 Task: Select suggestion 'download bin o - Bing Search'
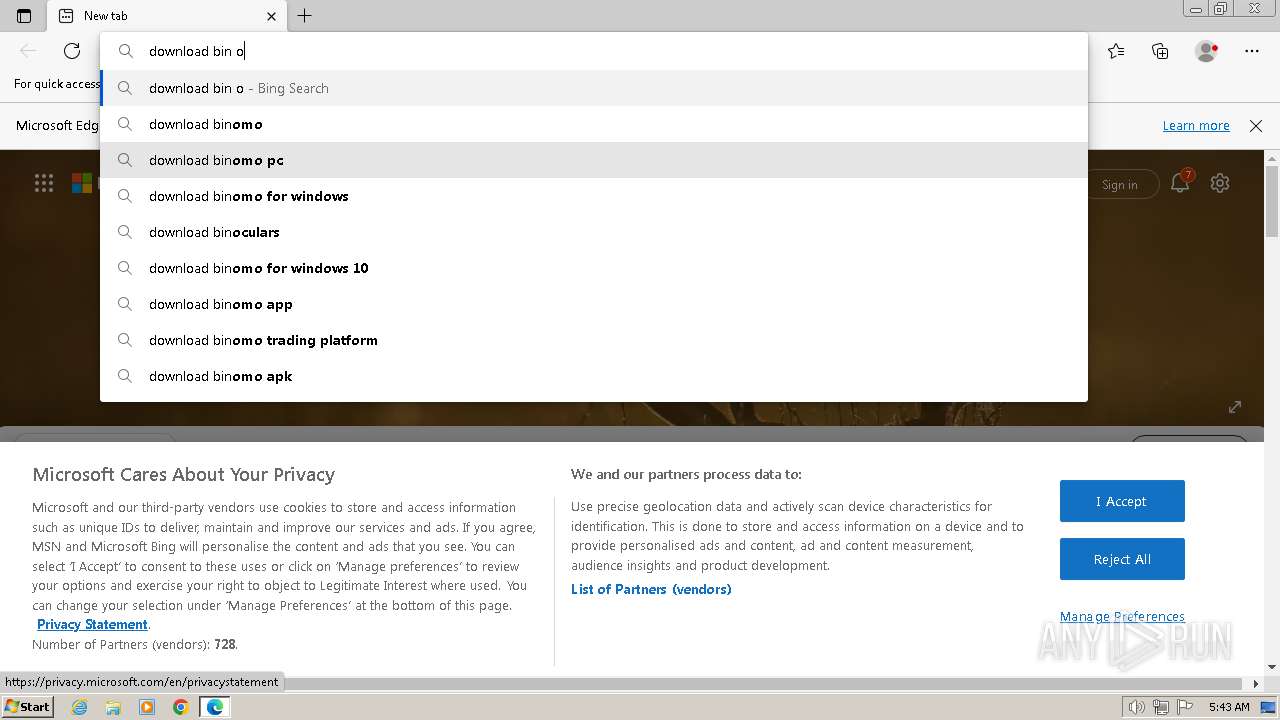594,88
